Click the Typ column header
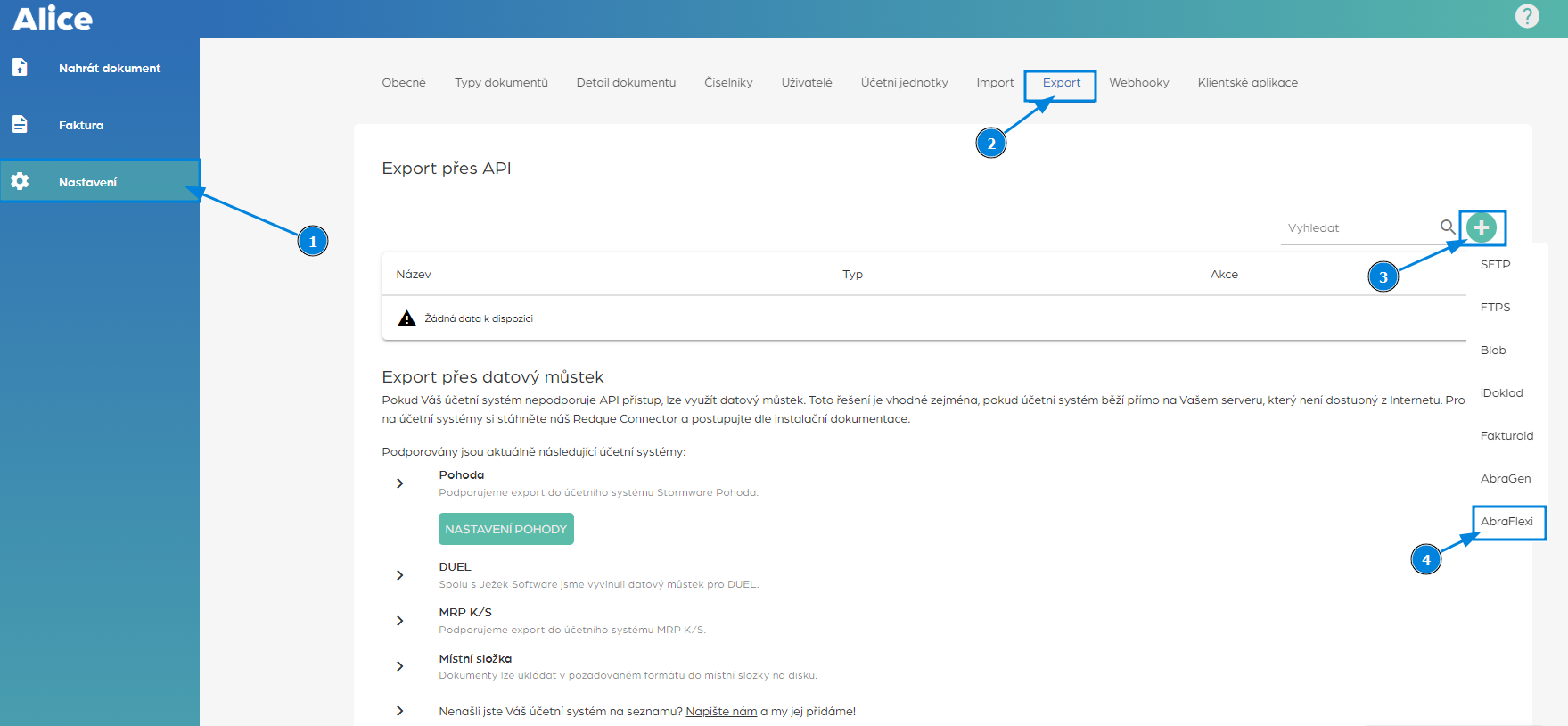Screen dimensions: 1568x726 [852, 274]
